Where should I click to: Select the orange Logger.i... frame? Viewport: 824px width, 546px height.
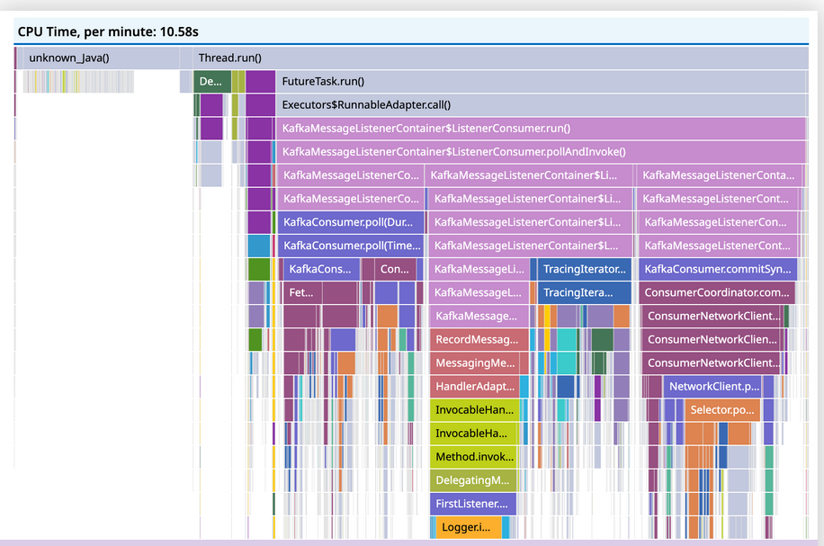pos(468,527)
